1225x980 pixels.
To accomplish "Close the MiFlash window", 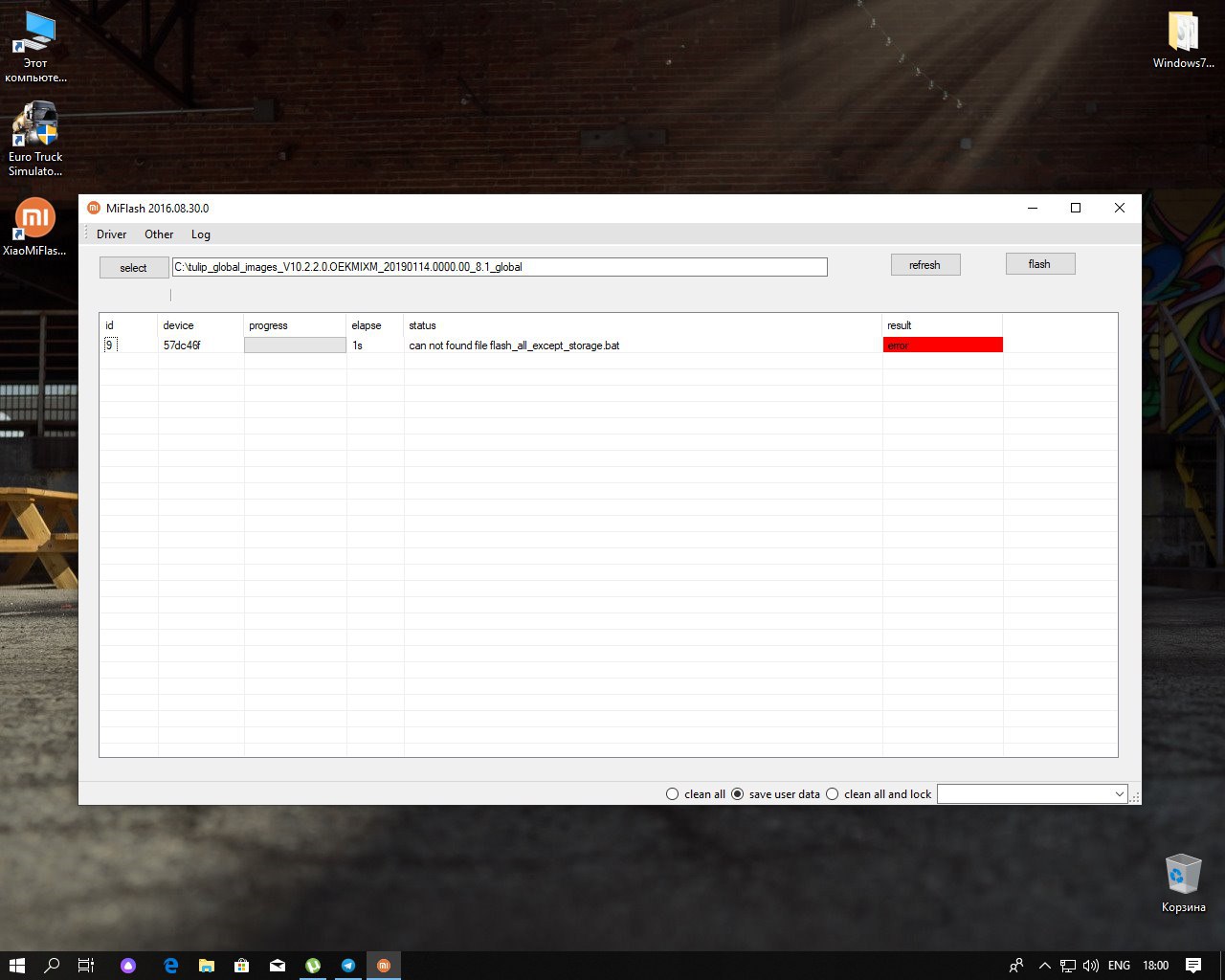I will pyautogui.click(x=1120, y=208).
